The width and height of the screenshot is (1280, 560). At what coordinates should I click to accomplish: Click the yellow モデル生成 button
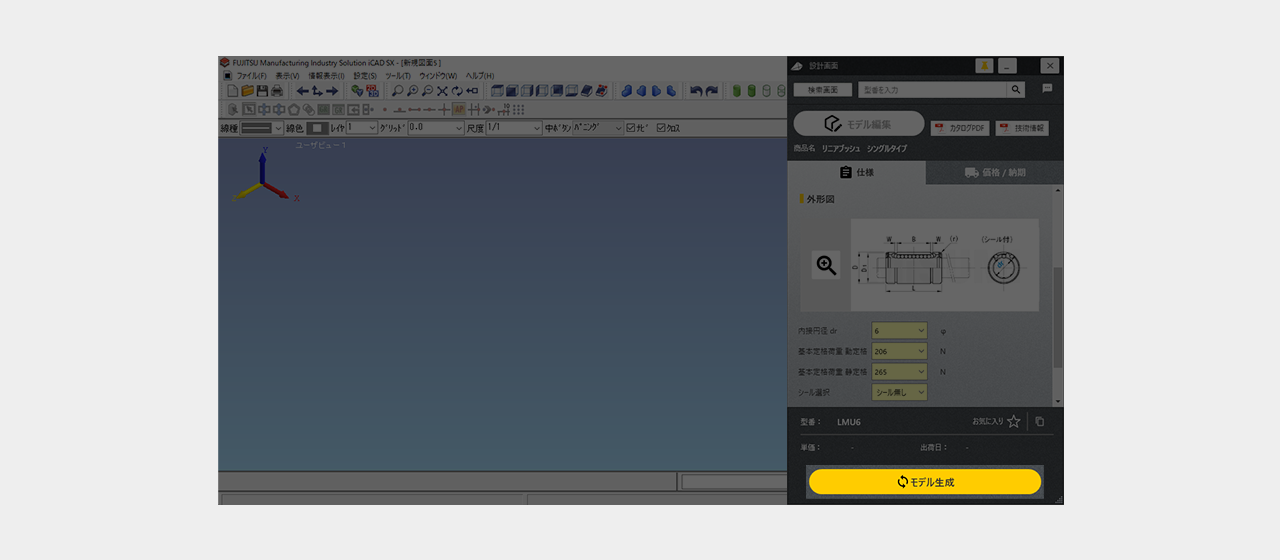tap(925, 482)
